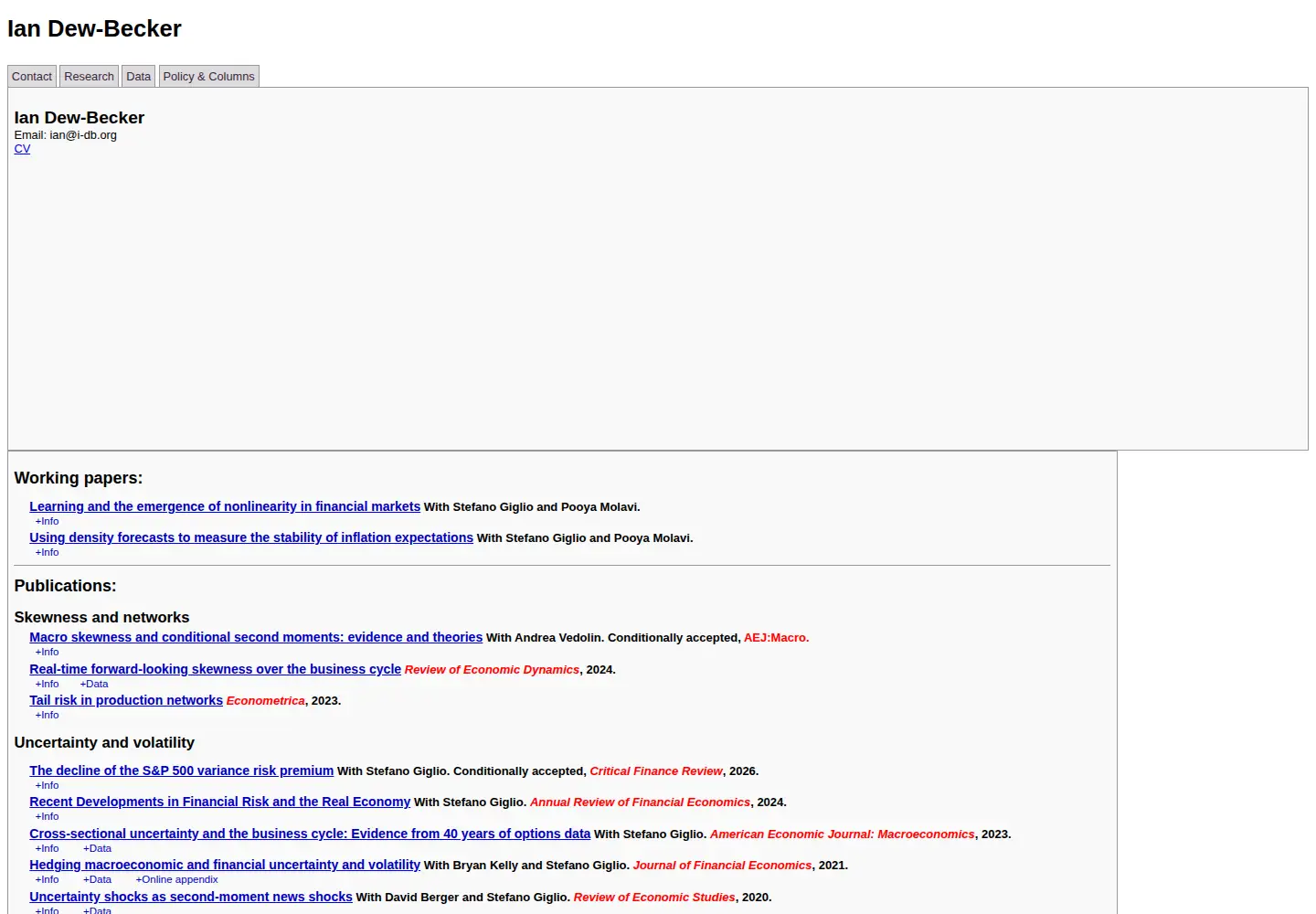Expand +Data under Uncertainty shocks paper

pos(97,910)
